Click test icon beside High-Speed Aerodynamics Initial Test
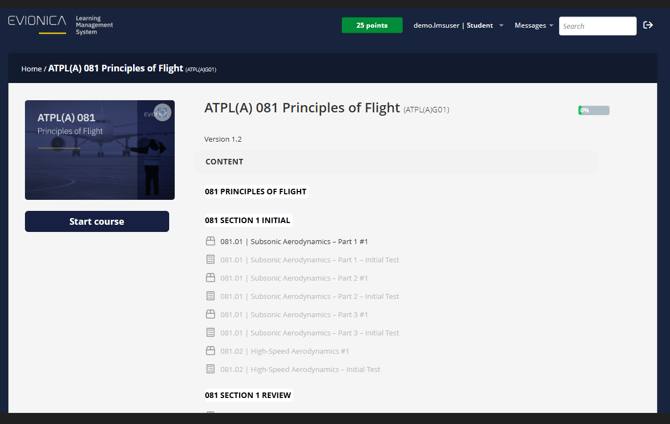 coord(210,369)
